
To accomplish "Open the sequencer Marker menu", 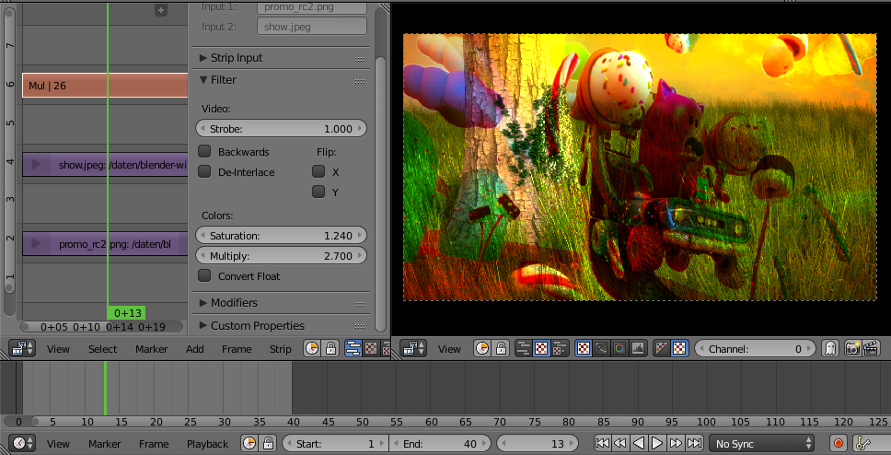I will click(151, 349).
